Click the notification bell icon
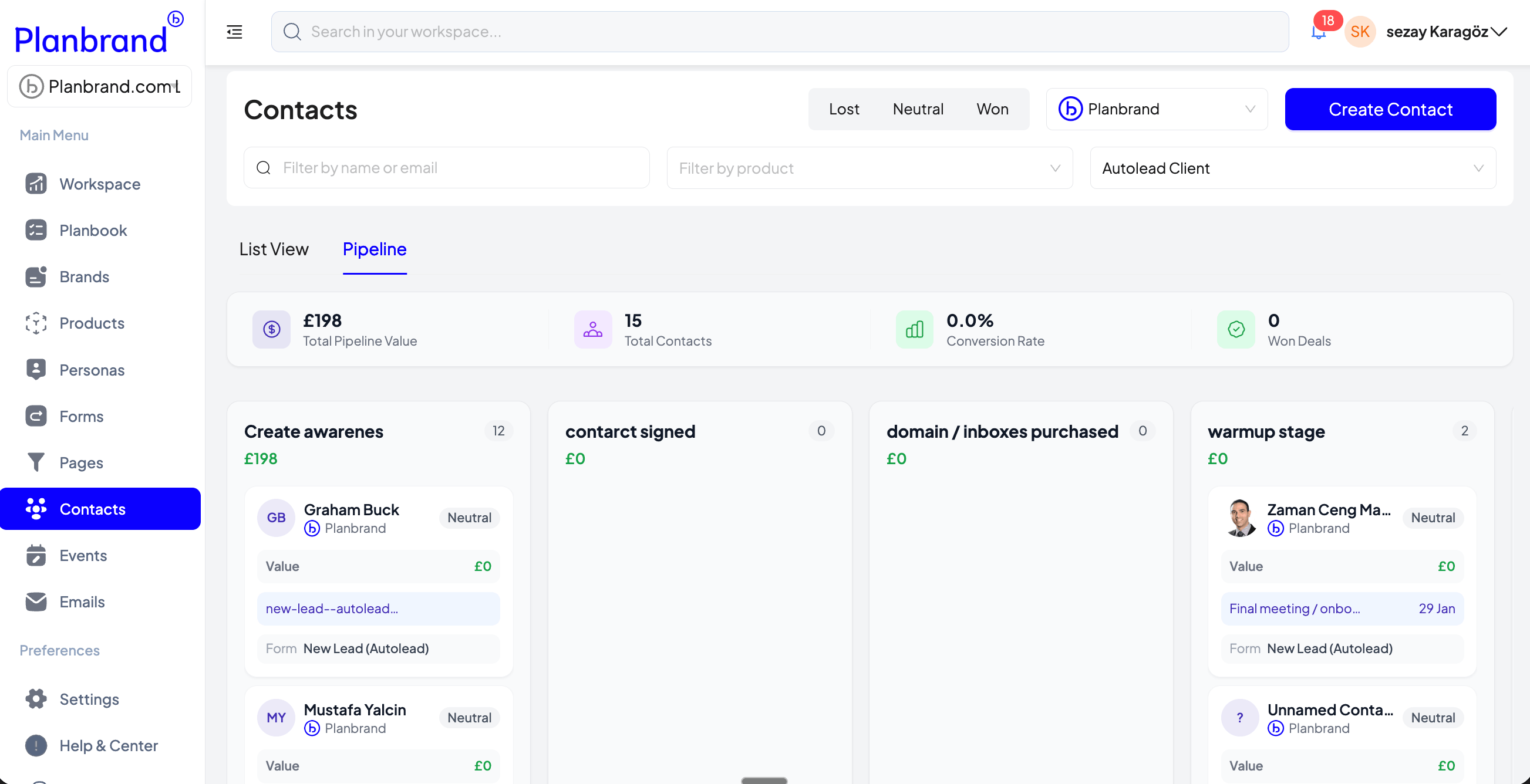The height and width of the screenshot is (784, 1530). tap(1317, 33)
